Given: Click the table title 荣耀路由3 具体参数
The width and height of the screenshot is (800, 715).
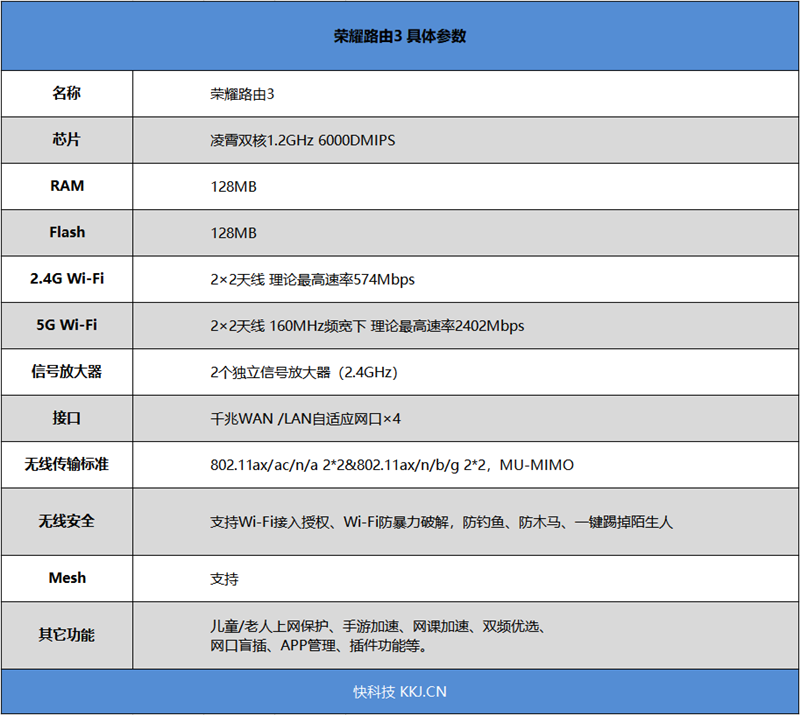Looking at the screenshot, I should (x=399, y=36).
